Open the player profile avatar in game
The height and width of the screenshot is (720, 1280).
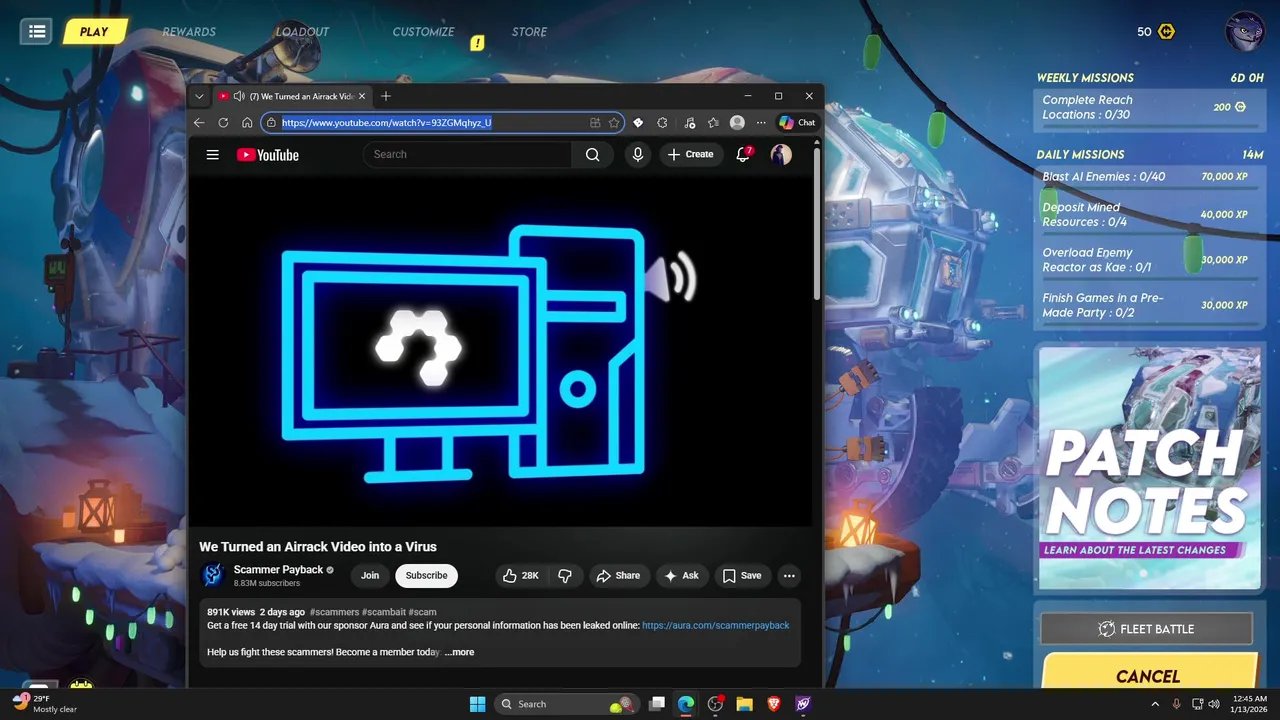(1245, 31)
